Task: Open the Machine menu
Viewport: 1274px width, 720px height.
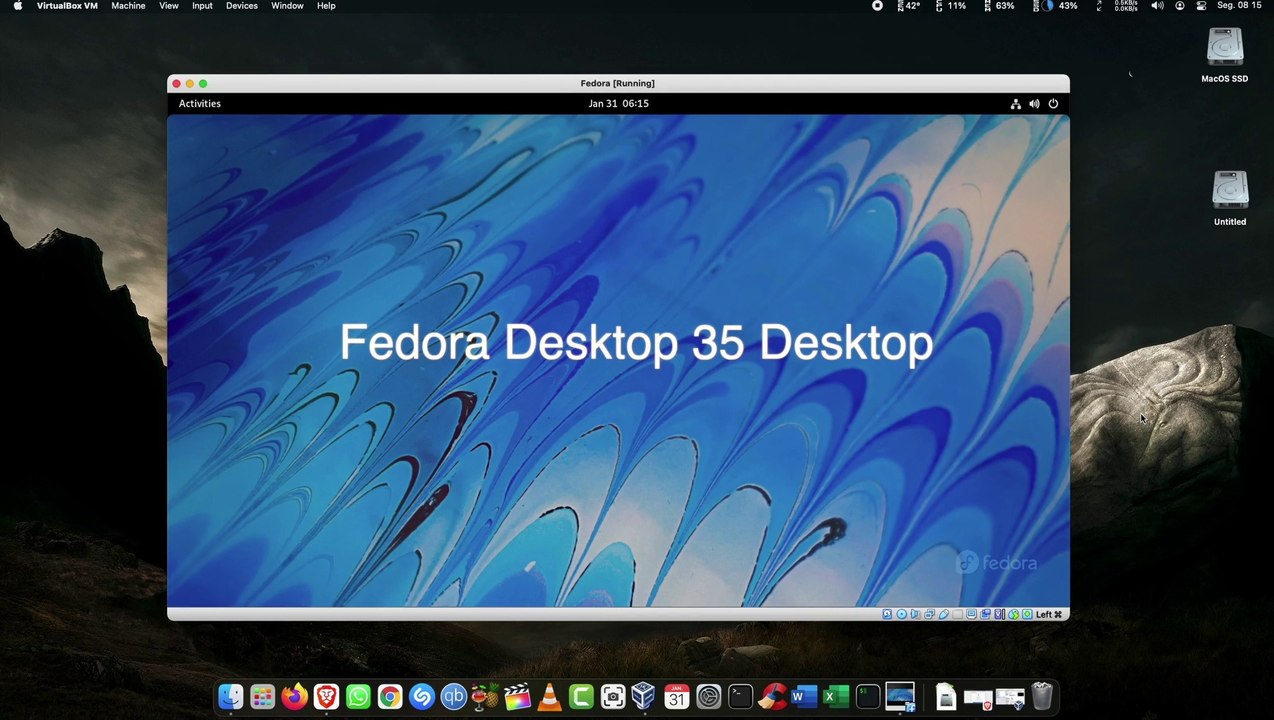Action: point(128,6)
